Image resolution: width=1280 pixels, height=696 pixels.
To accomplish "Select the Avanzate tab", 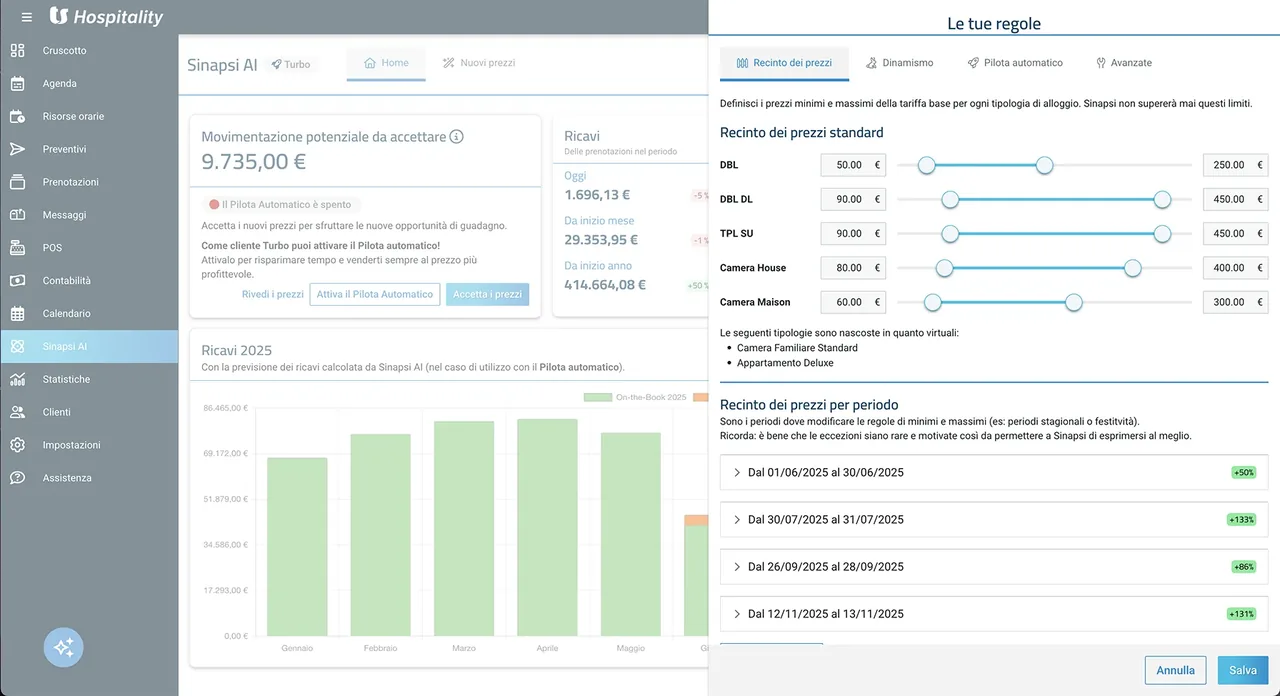I will tap(1124, 63).
